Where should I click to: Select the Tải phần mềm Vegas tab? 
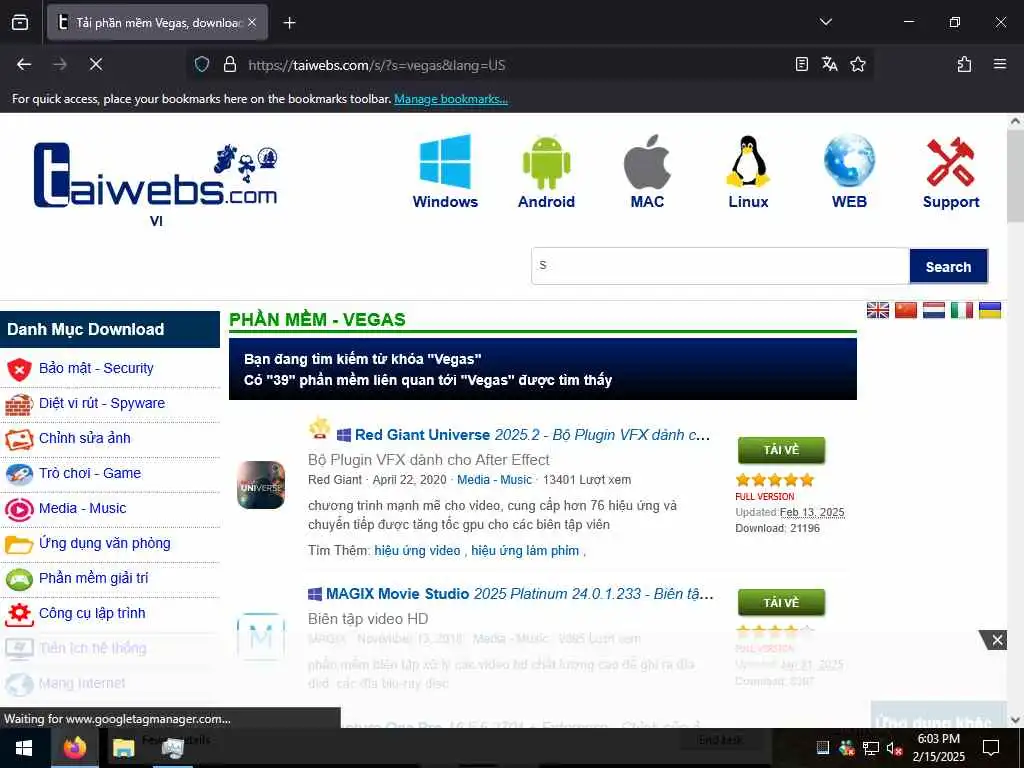[157, 23]
